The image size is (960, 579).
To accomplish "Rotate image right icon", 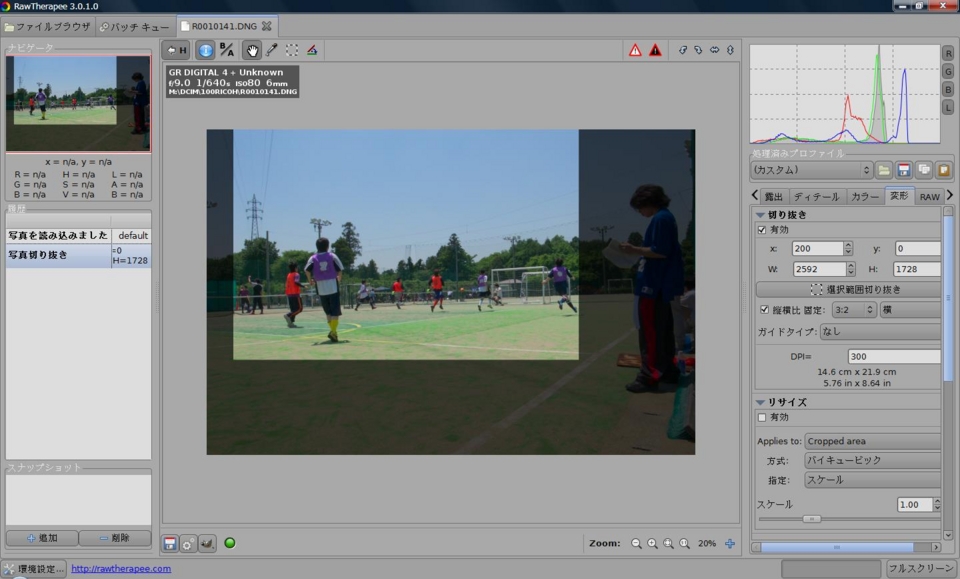I will pyautogui.click(x=698, y=50).
